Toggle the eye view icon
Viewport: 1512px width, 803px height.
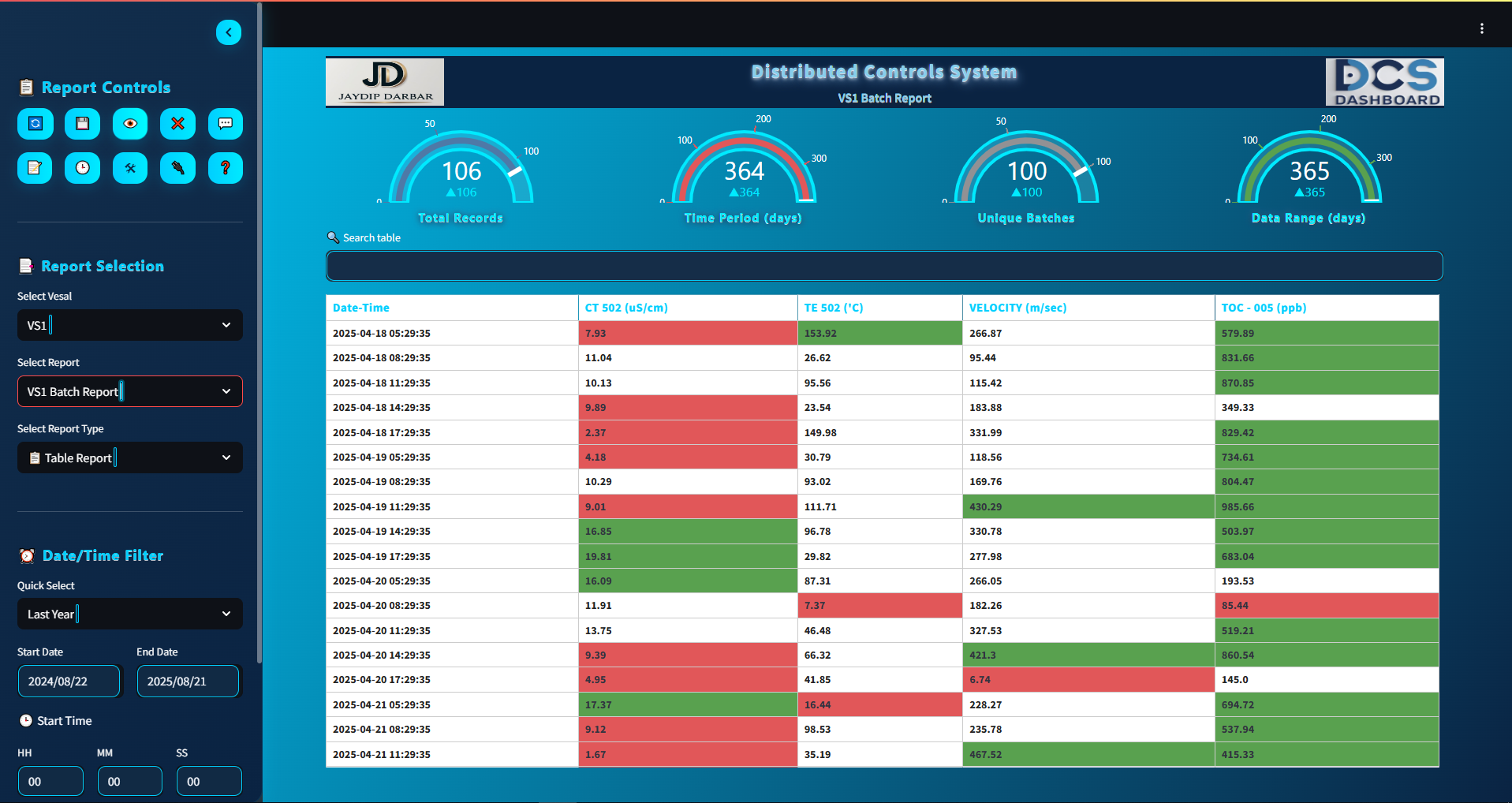pos(130,124)
